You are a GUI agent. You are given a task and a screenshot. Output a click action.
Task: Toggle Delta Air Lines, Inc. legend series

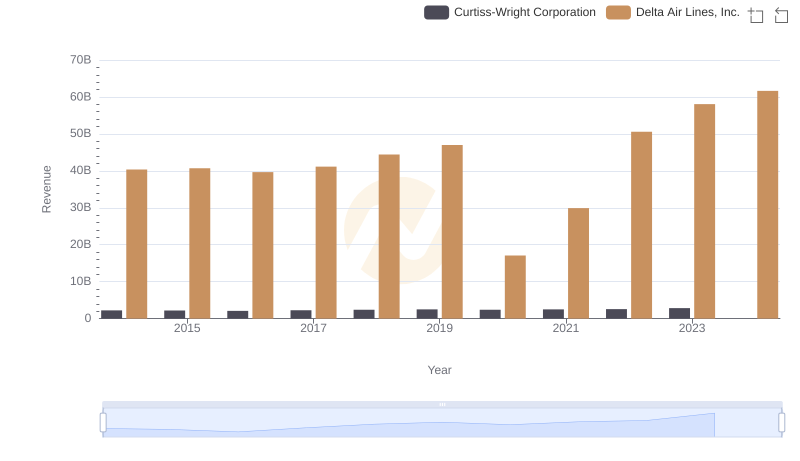[673, 12]
